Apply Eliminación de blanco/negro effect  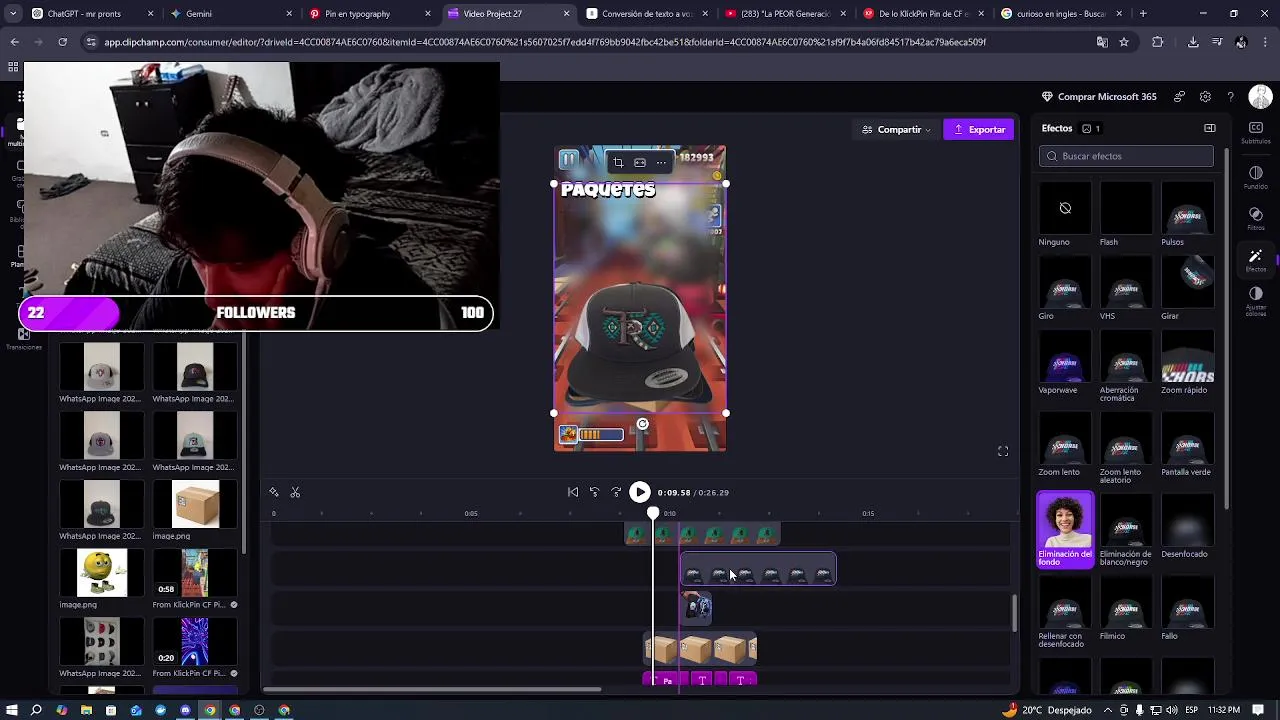tap(1126, 530)
